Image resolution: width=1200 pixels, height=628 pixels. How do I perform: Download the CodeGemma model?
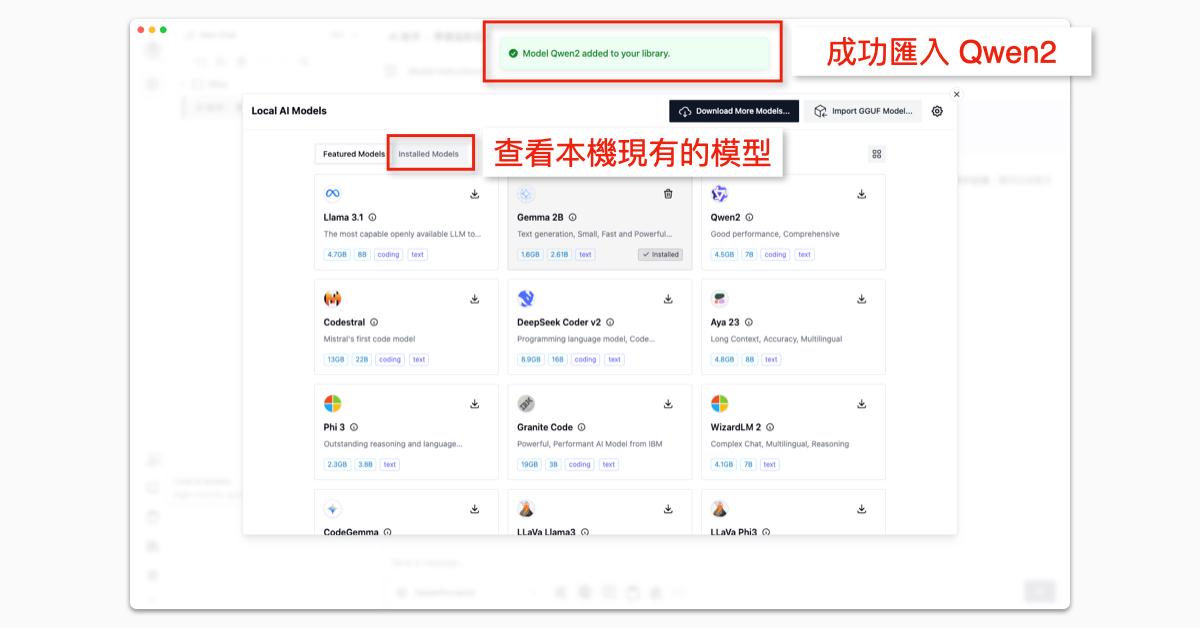475,509
